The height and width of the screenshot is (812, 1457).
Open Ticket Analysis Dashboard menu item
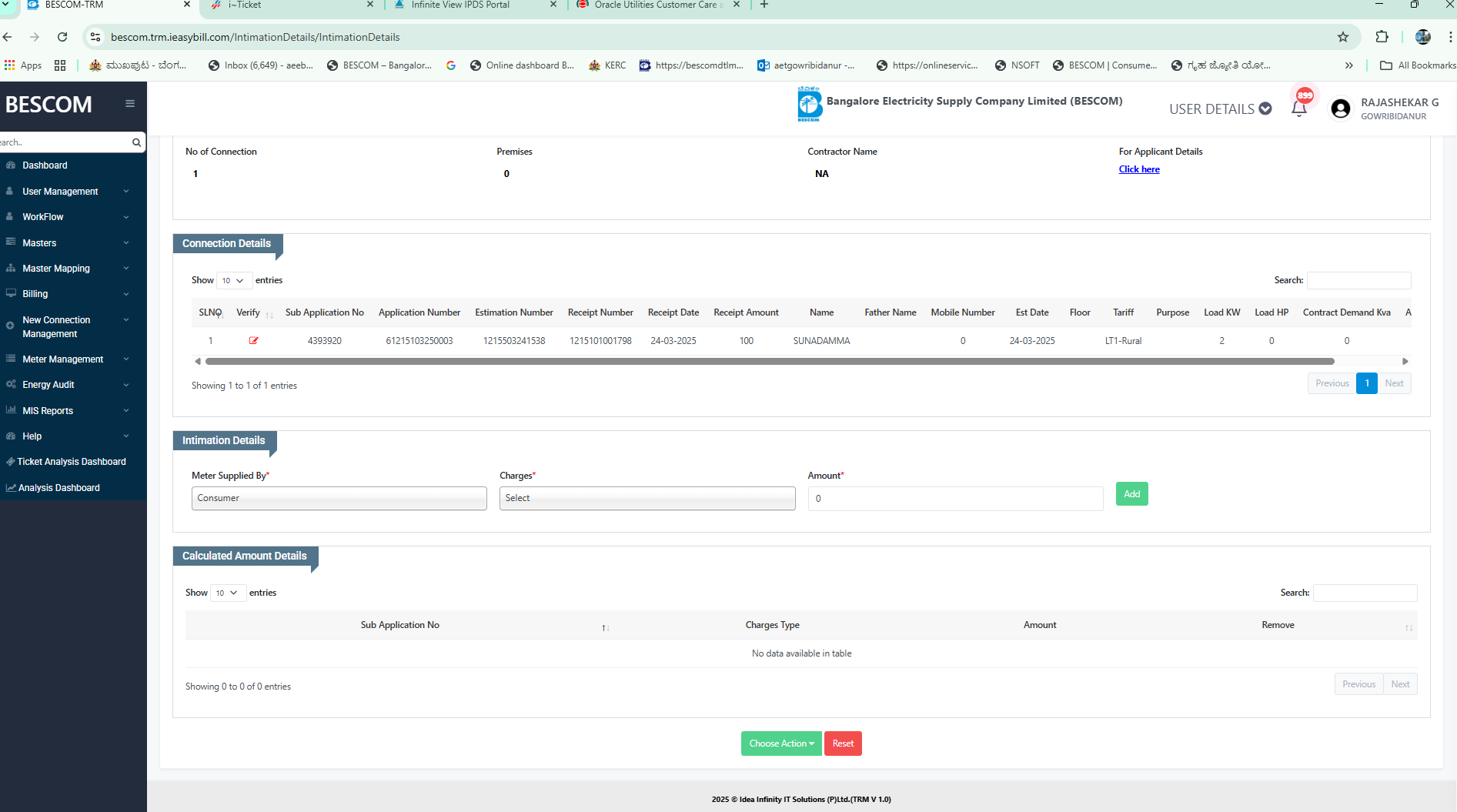click(73, 462)
